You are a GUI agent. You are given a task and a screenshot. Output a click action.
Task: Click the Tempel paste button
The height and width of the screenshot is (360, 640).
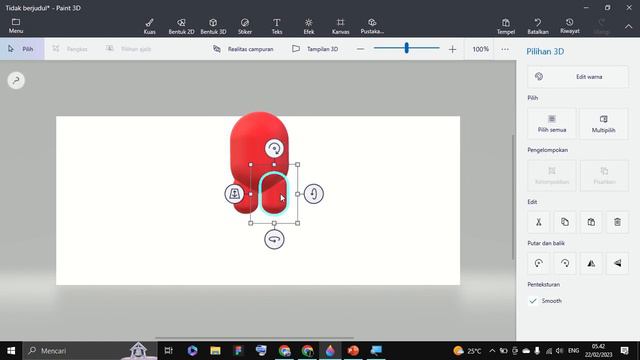pyautogui.click(x=506, y=26)
